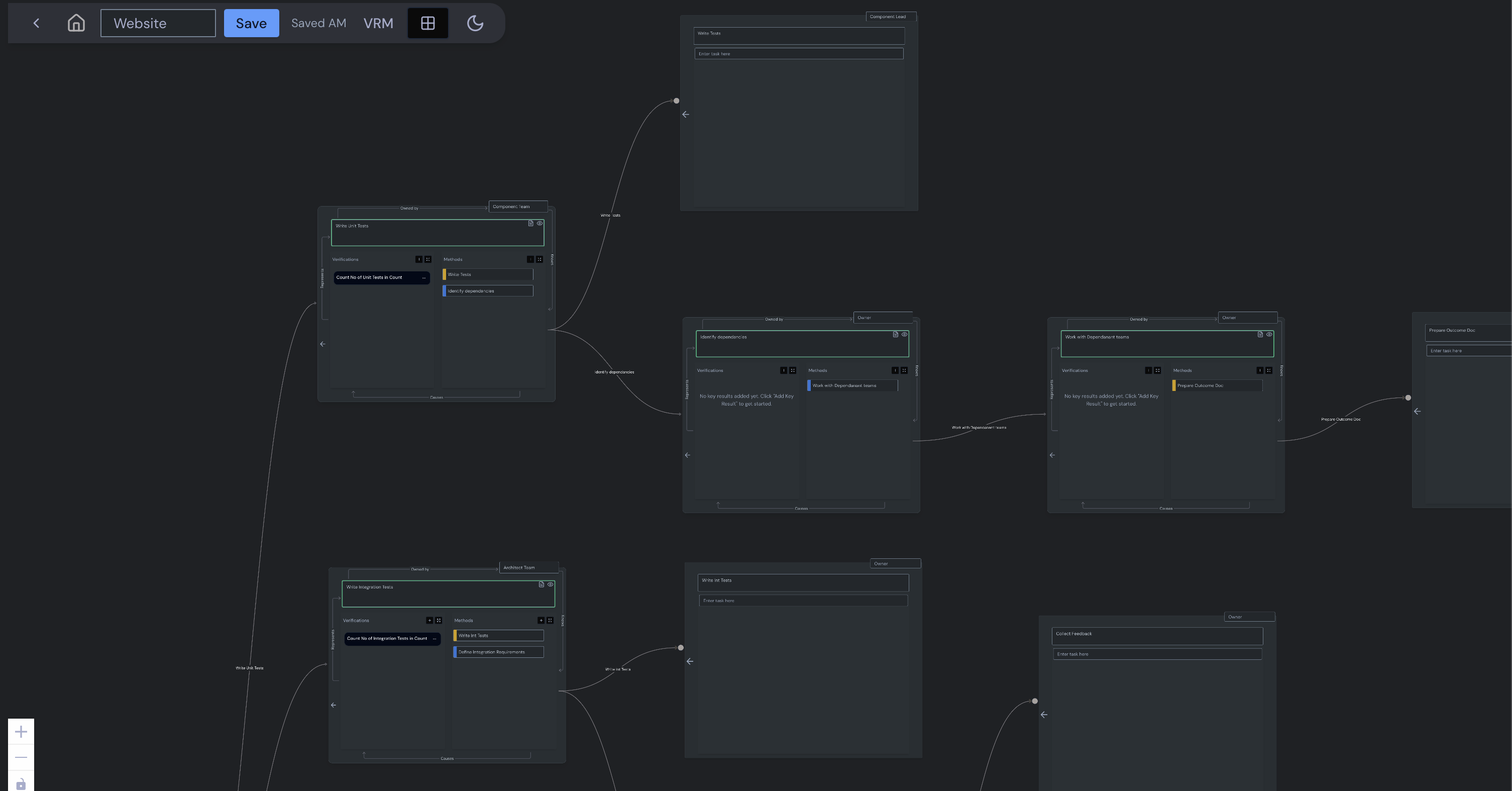Open the notes icon on Work with Dependanant teams card
Image resolution: width=1512 pixels, height=791 pixels.
pyautogui.click(x=1260, y=334)
